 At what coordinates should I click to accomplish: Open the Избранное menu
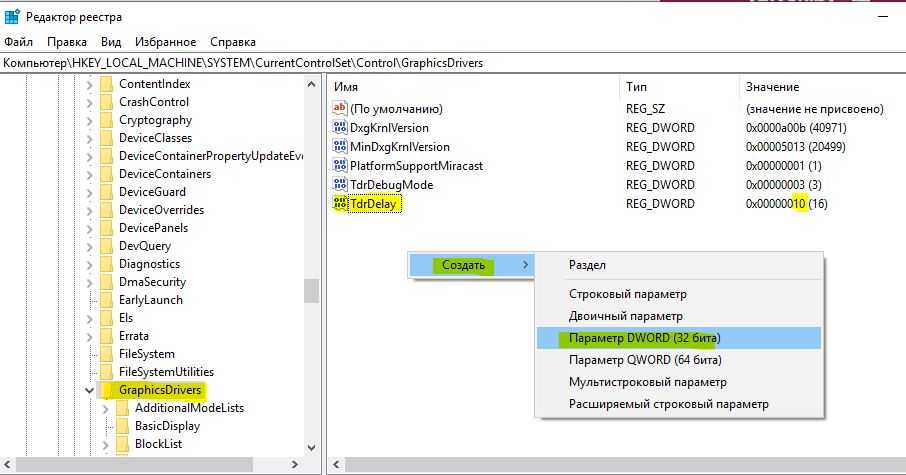tap(165, 42)
